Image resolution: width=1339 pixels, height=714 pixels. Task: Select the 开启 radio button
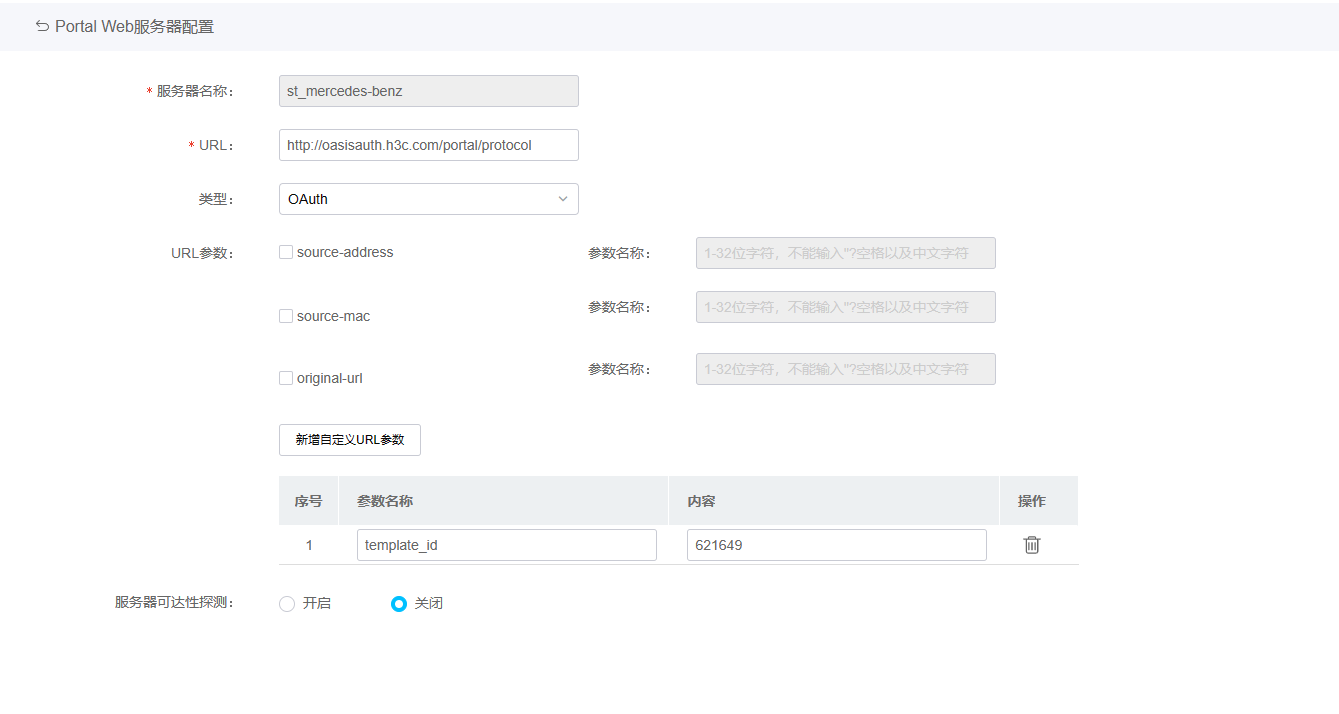287,604
